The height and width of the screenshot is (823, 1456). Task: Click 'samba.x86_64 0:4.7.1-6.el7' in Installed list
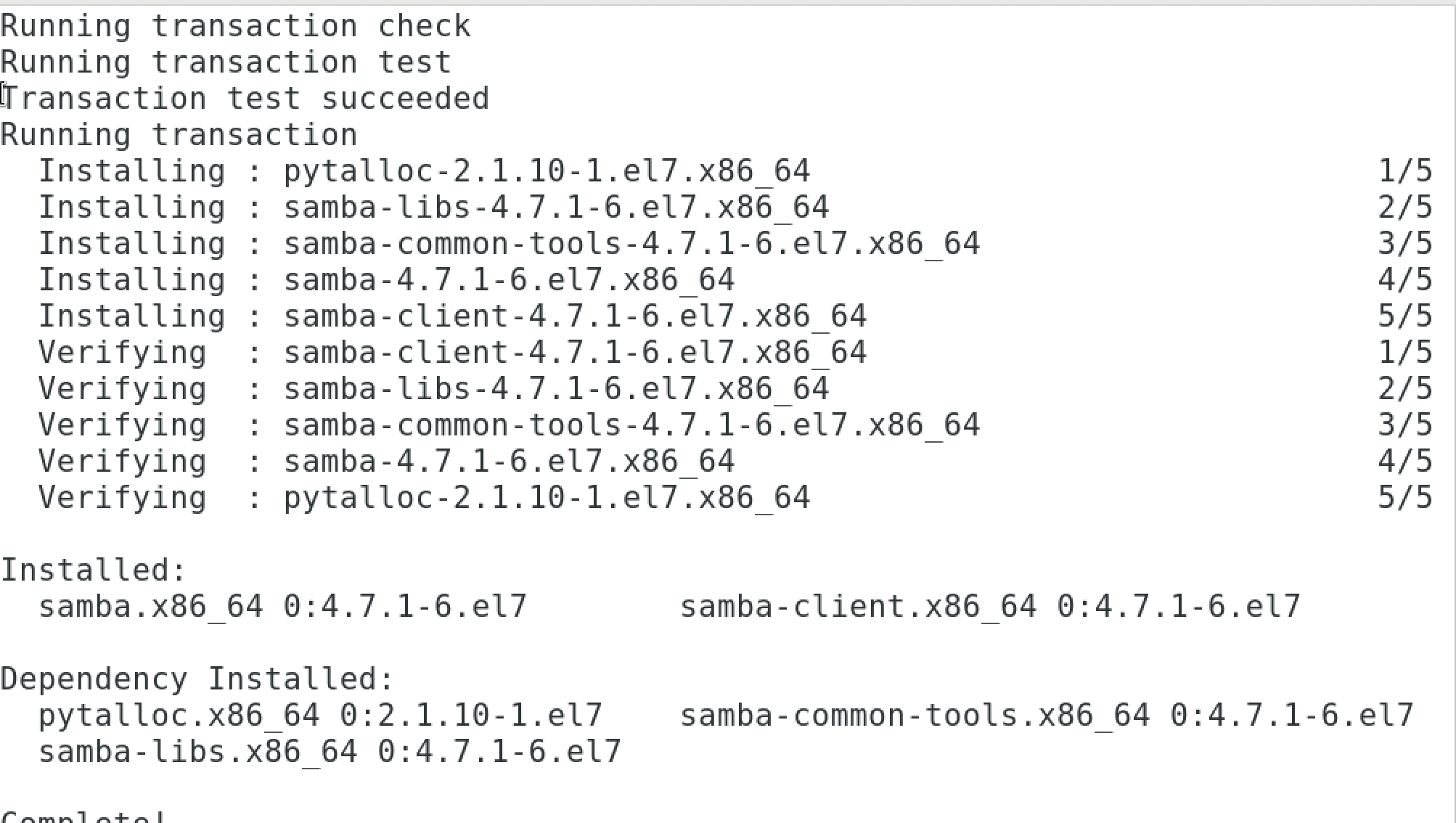282,607
